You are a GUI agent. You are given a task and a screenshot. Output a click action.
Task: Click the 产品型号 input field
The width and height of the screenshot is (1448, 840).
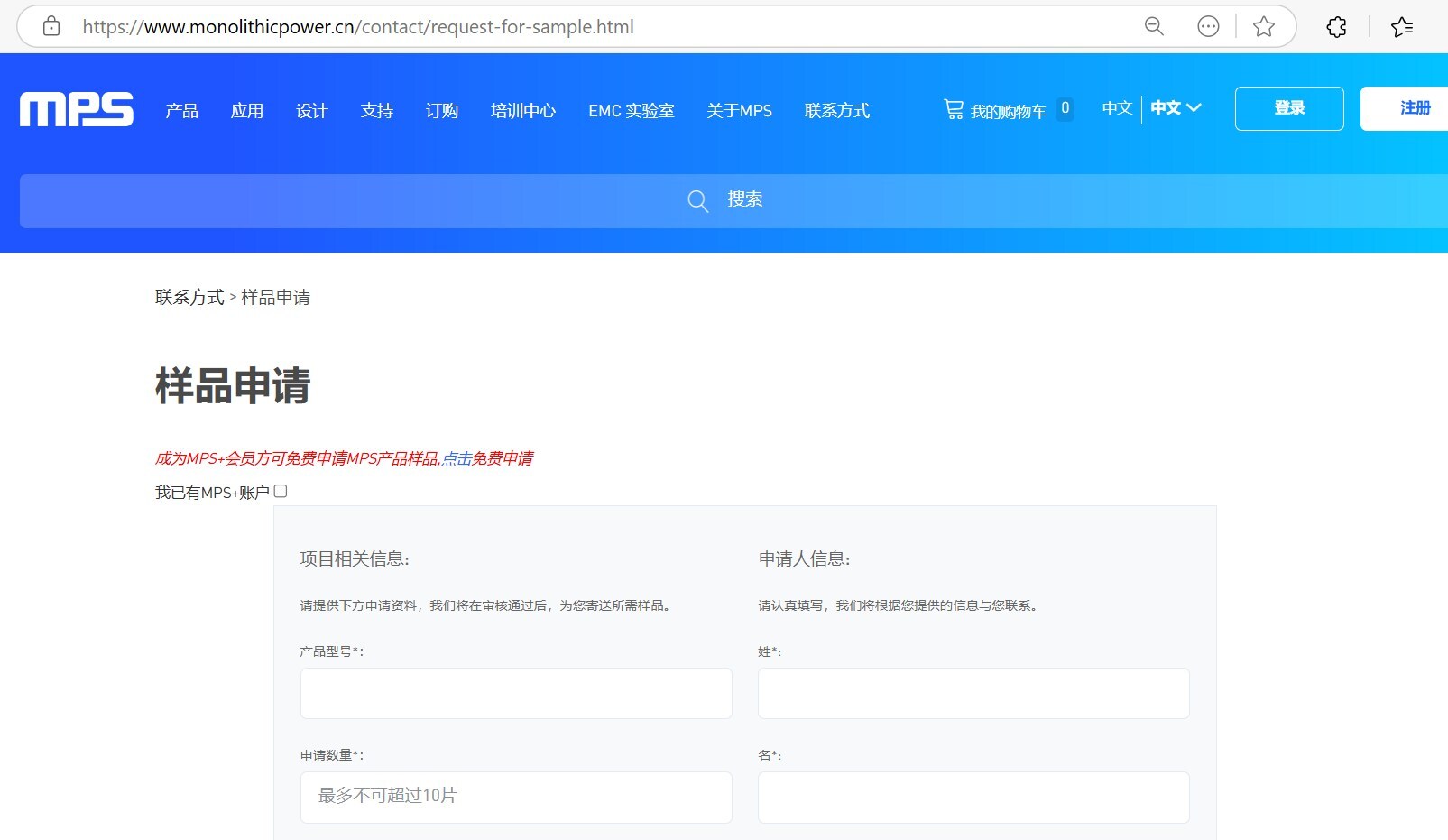(x=515, y=693)
